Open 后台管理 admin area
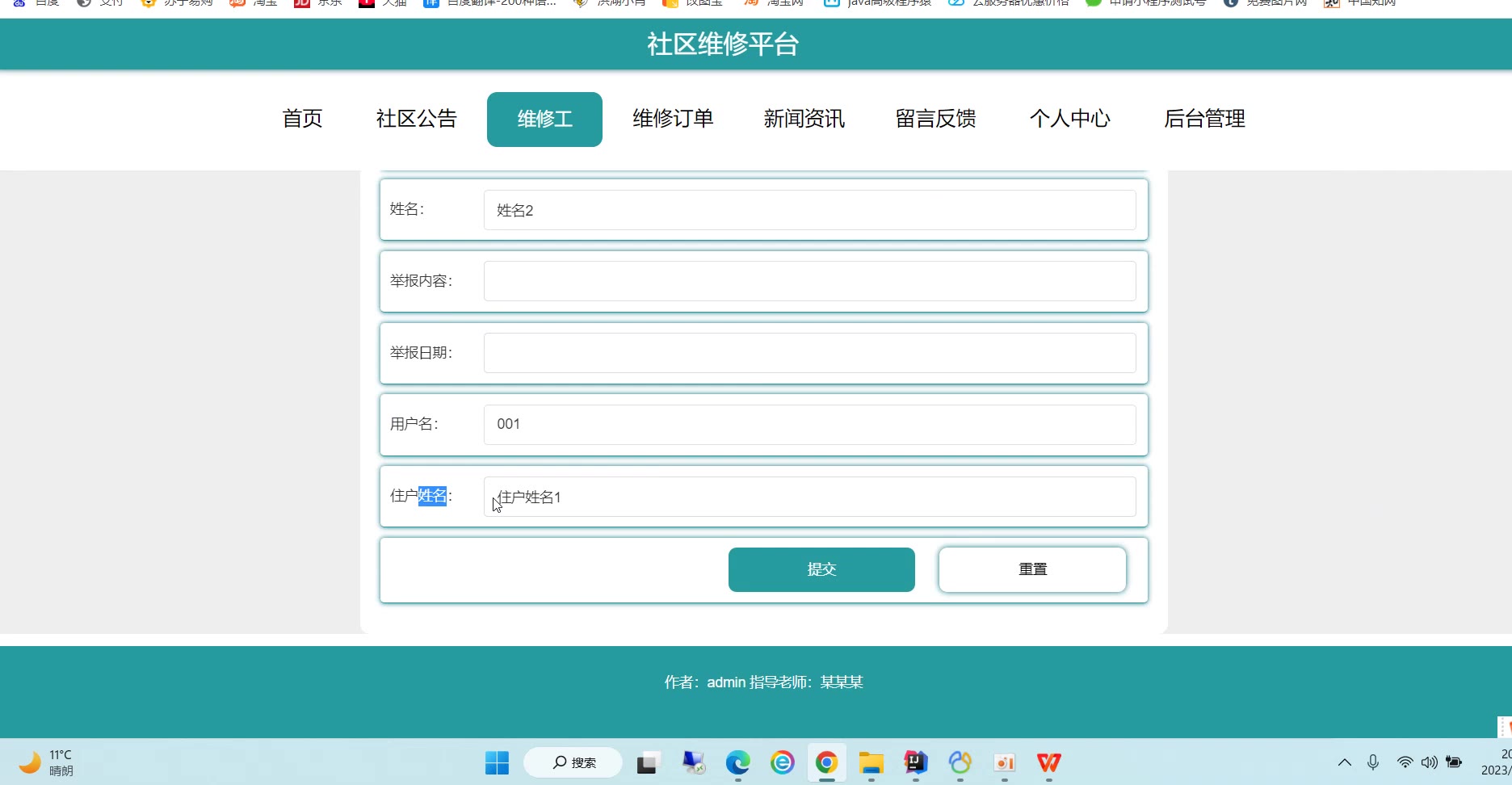1512x785 pixels. 1204,119
